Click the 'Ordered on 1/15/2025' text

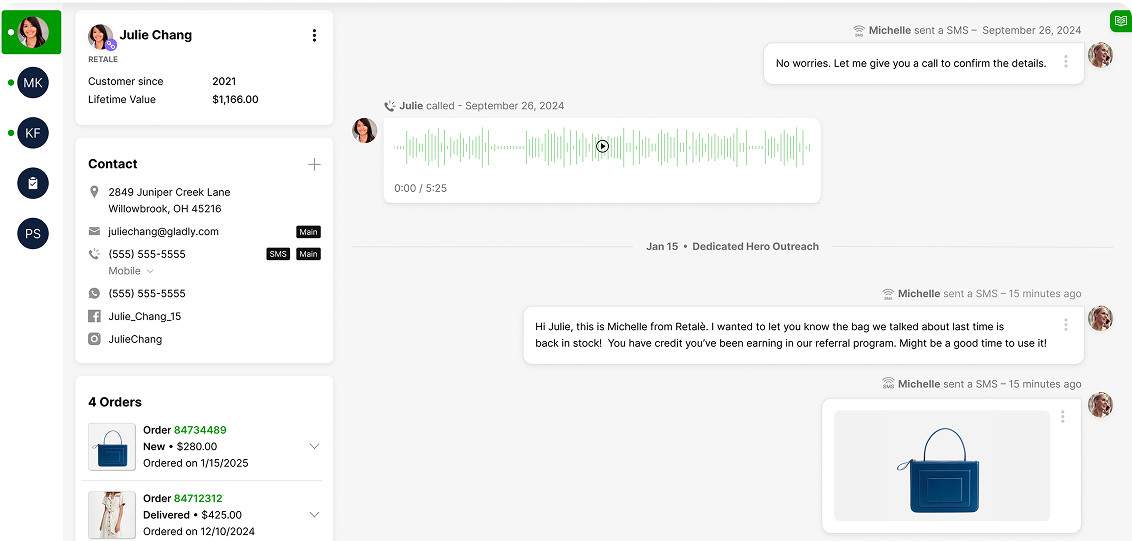pos(196,463)
